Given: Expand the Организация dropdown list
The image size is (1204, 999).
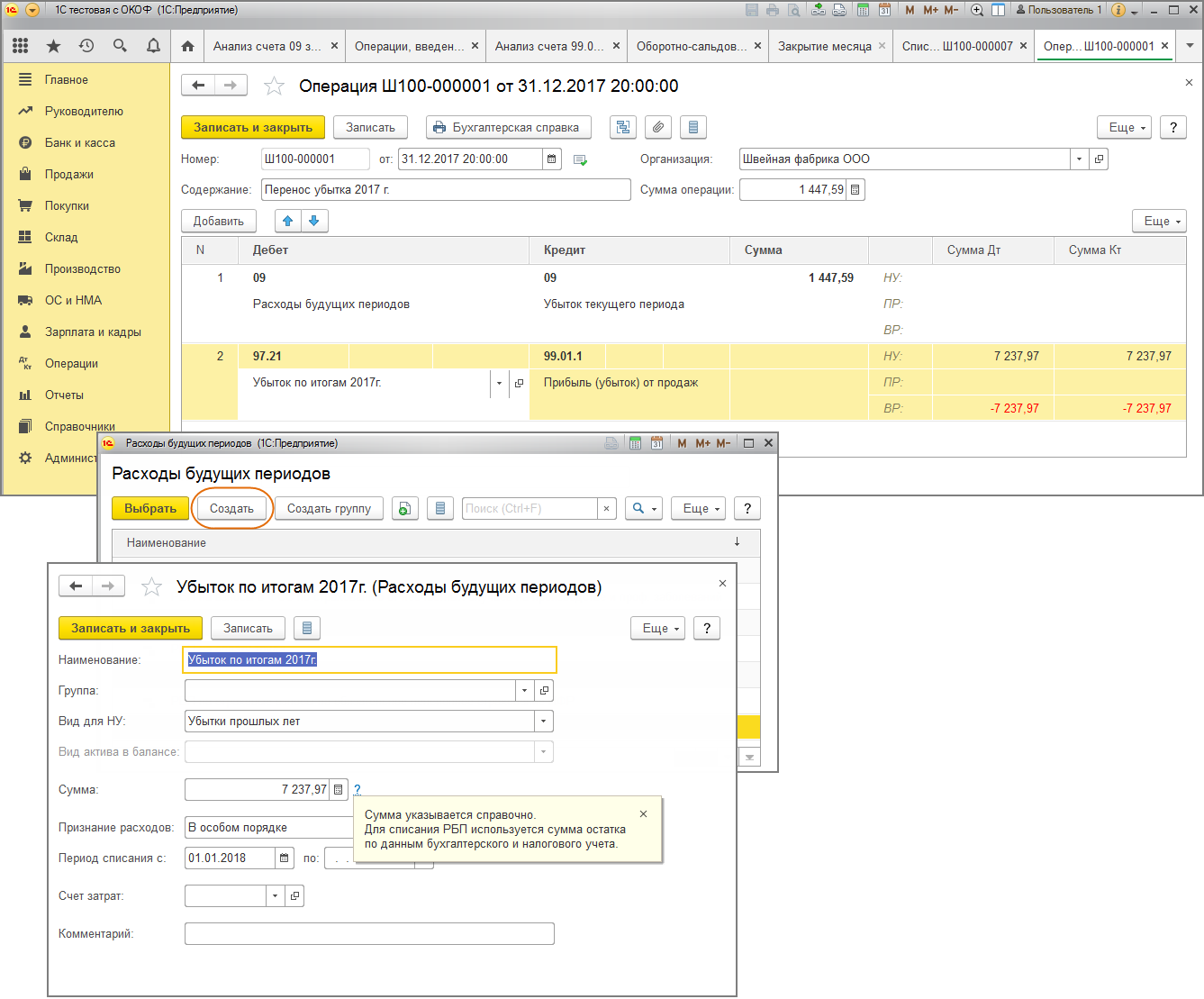Looking at the screenshot, I should pyautogui.click(x=1079, y=159).
